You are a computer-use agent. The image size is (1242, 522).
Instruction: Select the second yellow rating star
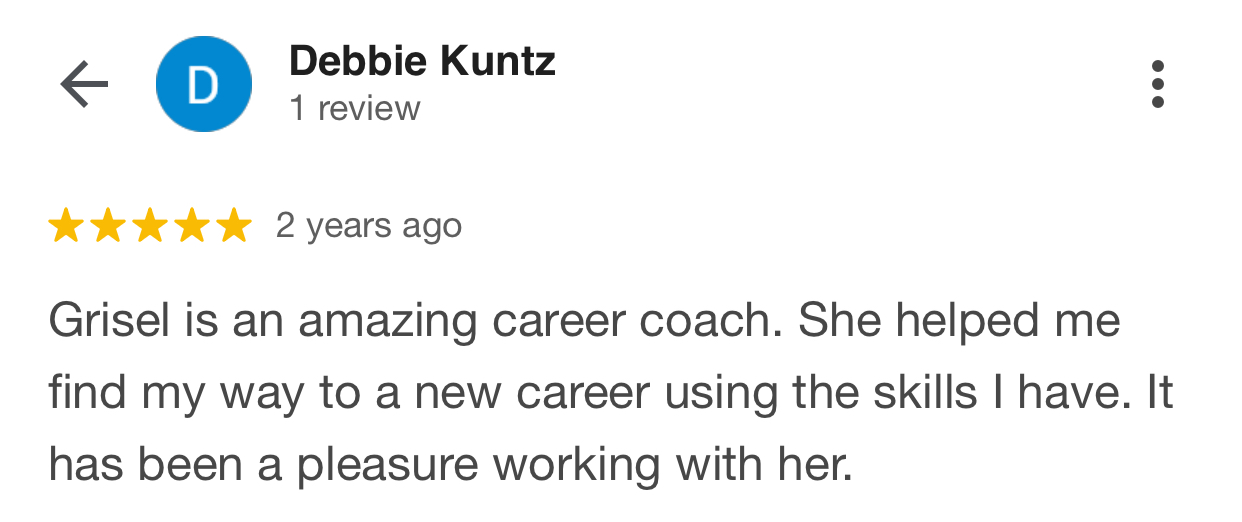[x=108, y=226]
